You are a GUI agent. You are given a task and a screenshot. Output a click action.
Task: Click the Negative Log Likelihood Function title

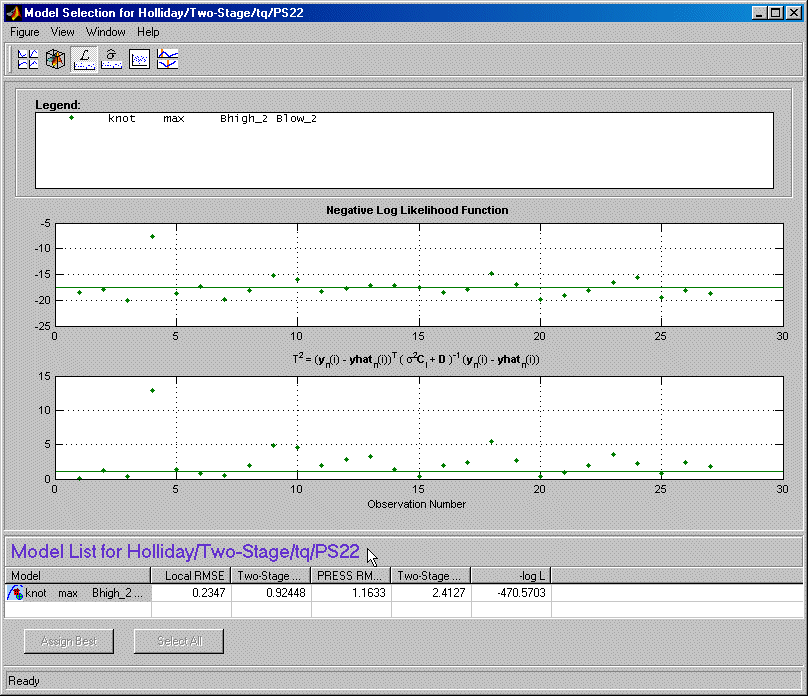click(x=417, y=210)
